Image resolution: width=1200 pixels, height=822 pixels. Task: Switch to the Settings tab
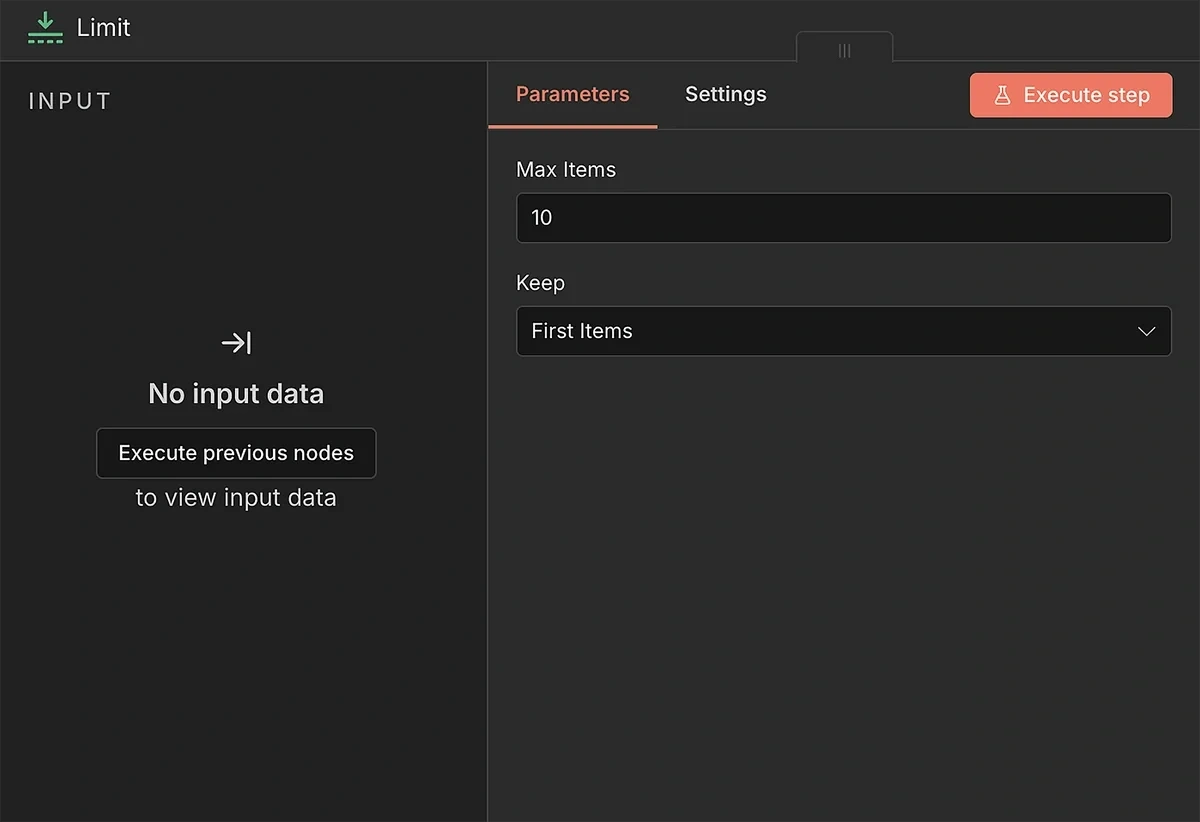tap(725, 94)
